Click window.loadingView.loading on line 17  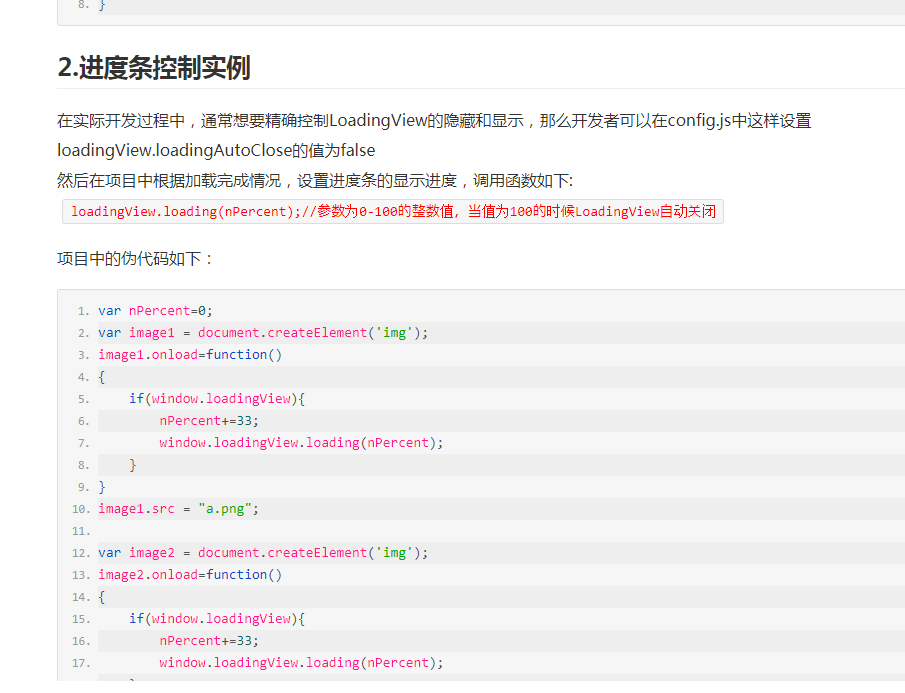click(x=259, y=662)
